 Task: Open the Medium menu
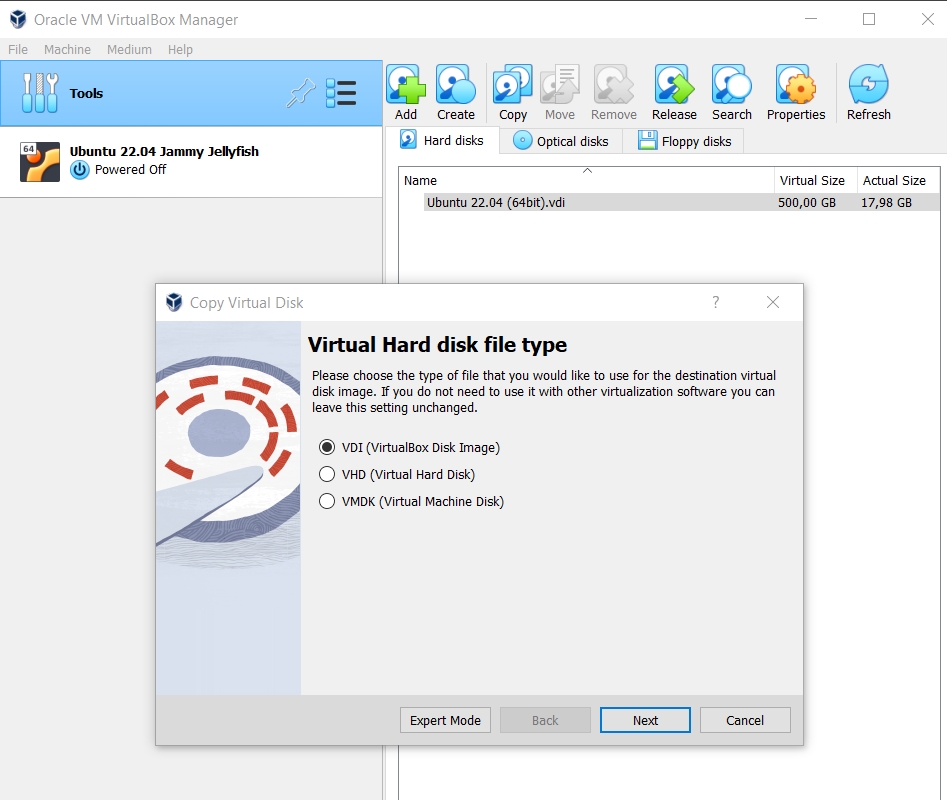coord(129,50)
